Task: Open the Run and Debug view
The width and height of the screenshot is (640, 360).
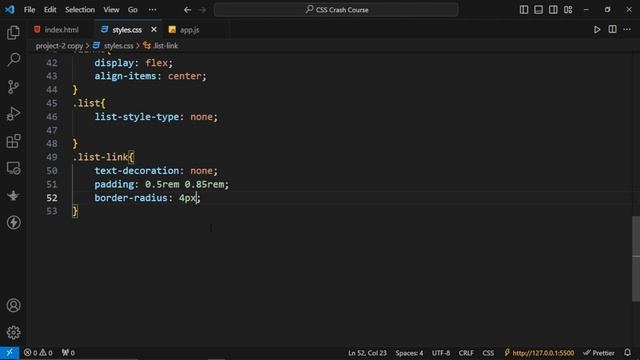Action: (x=13, y=114)
